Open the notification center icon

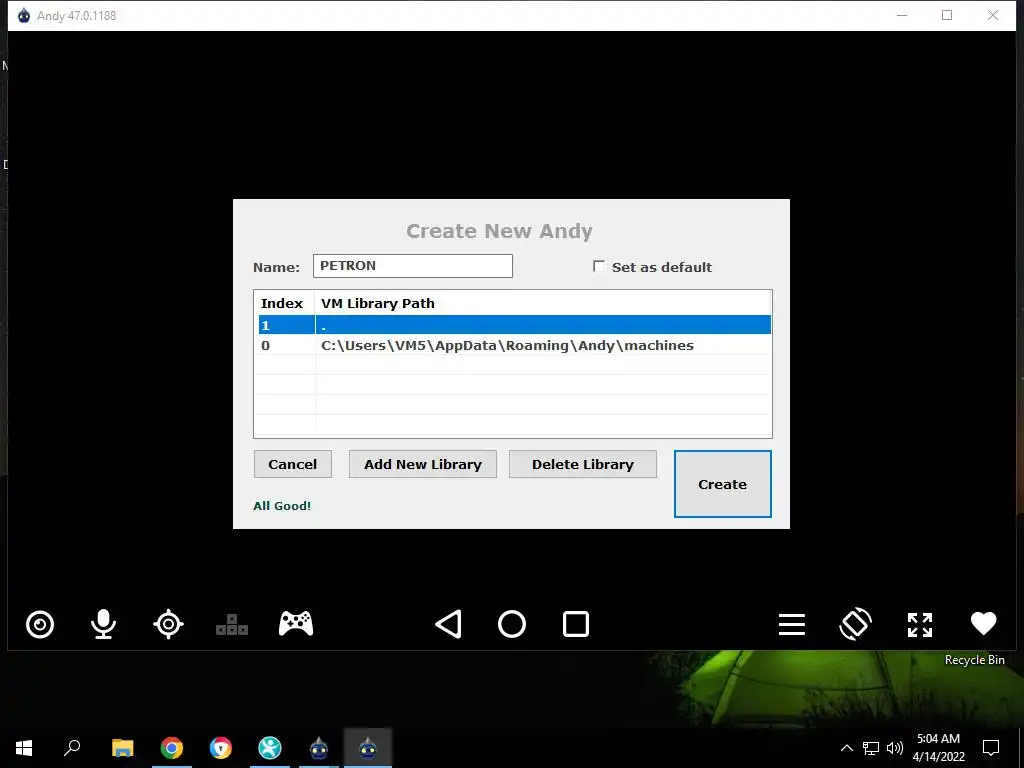[991, 748]
